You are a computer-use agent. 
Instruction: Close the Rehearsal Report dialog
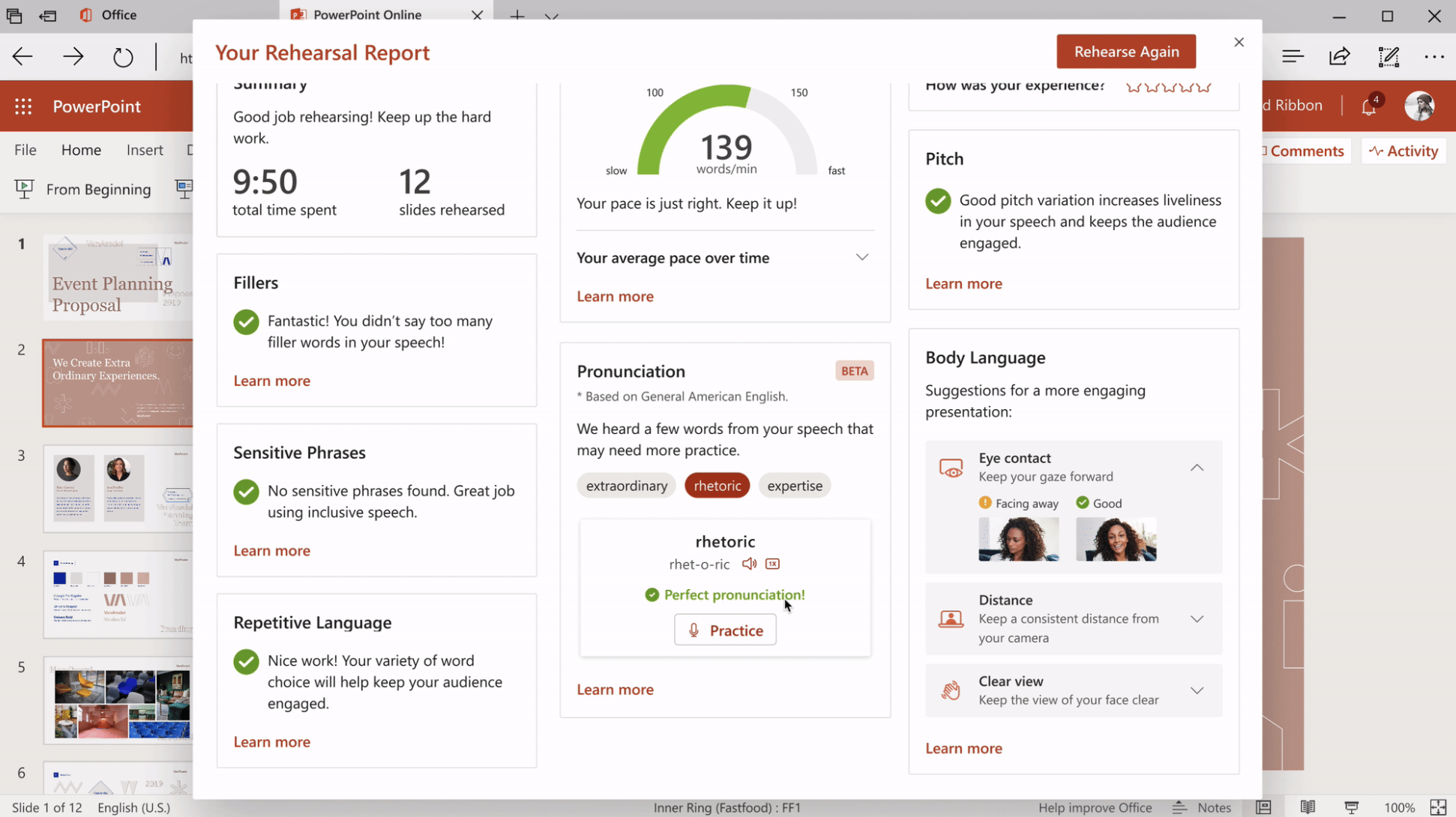[x=1239, y=43]
